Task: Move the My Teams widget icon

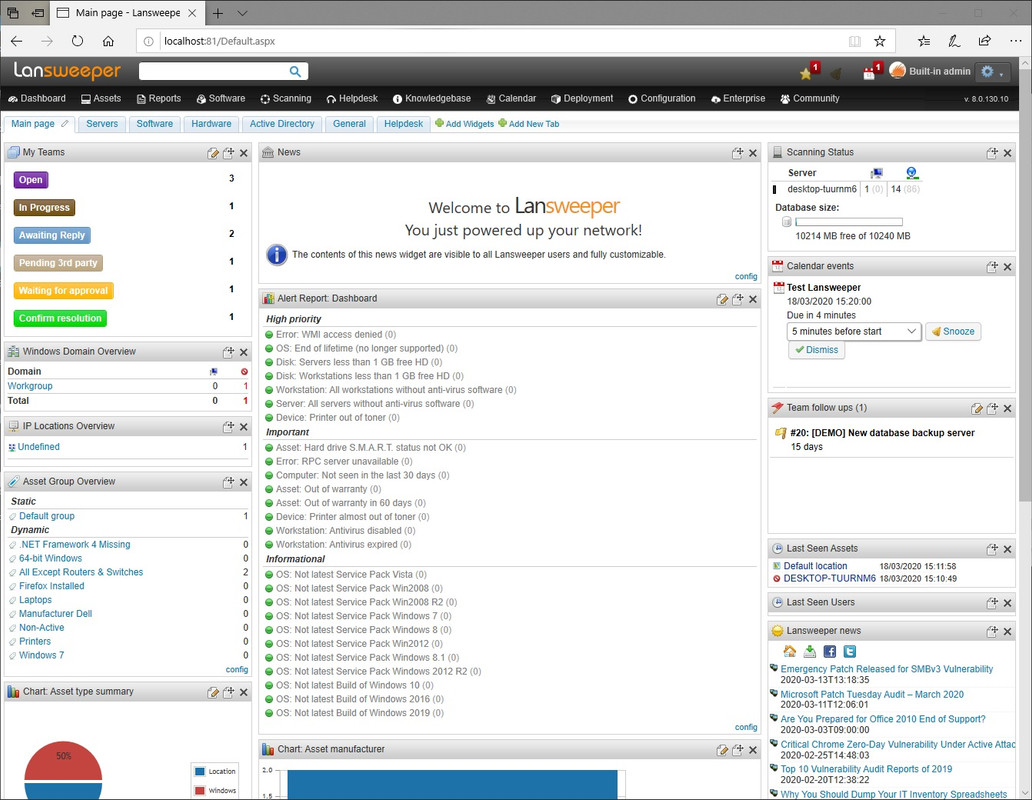Action: point(228,153)
